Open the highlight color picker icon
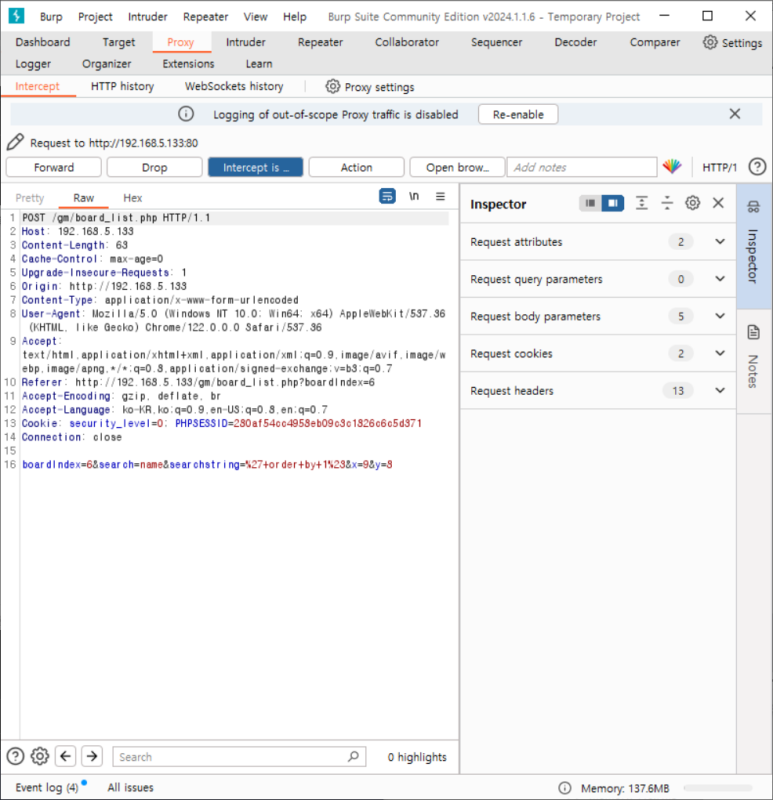This screenshot has height=800, width=773. point(672,166)
